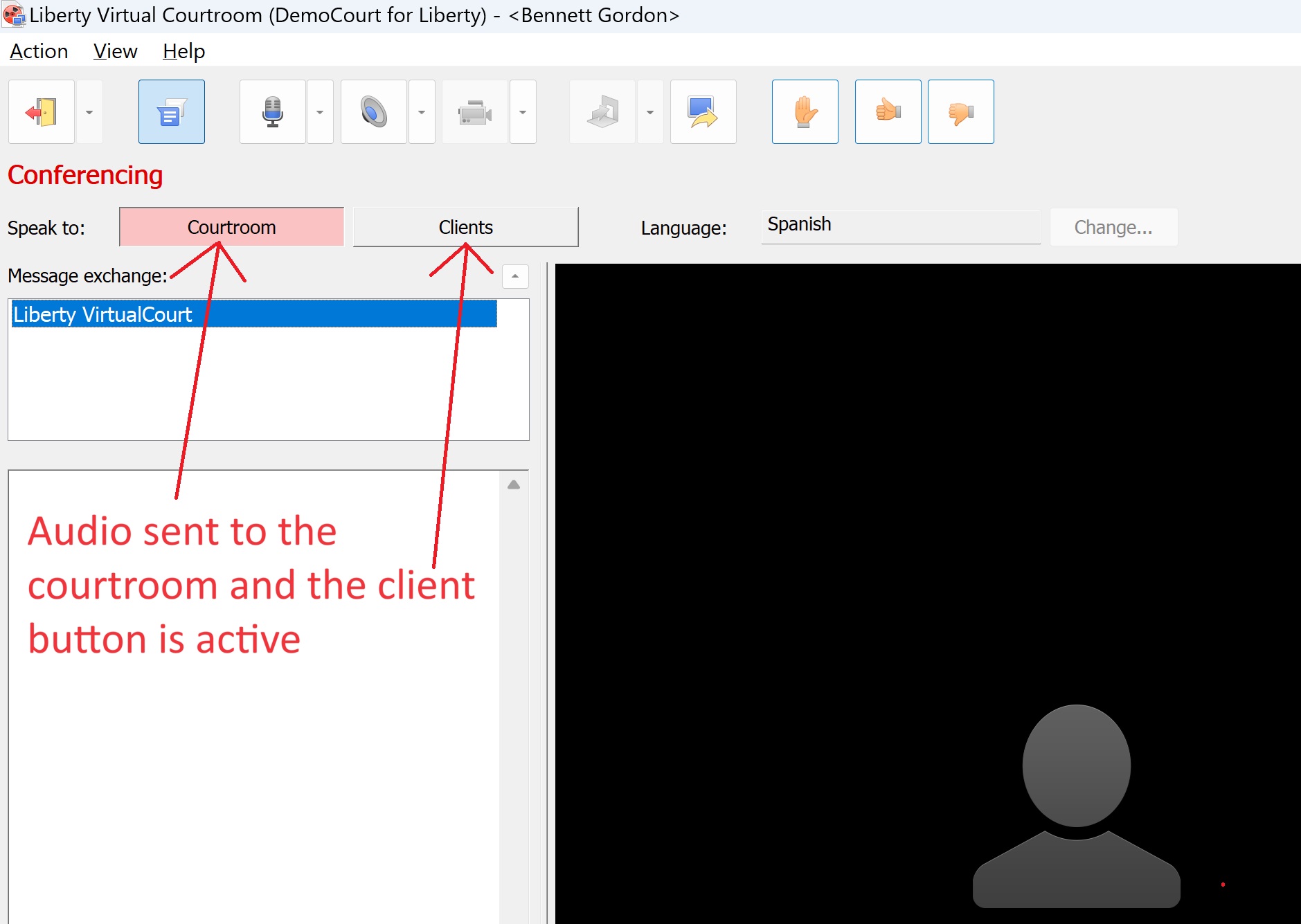Toggle Speak to Clients button
The height and width of the screenshot is (924, 1301).
(x=466, y=227)
